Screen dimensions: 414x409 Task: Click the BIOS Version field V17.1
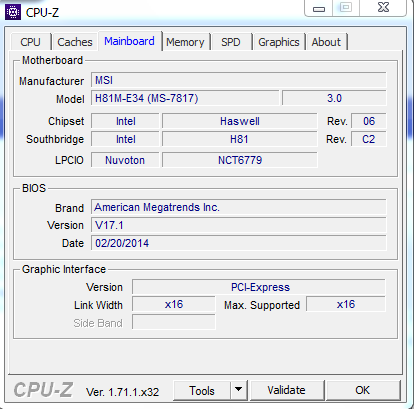coord(239,225)
